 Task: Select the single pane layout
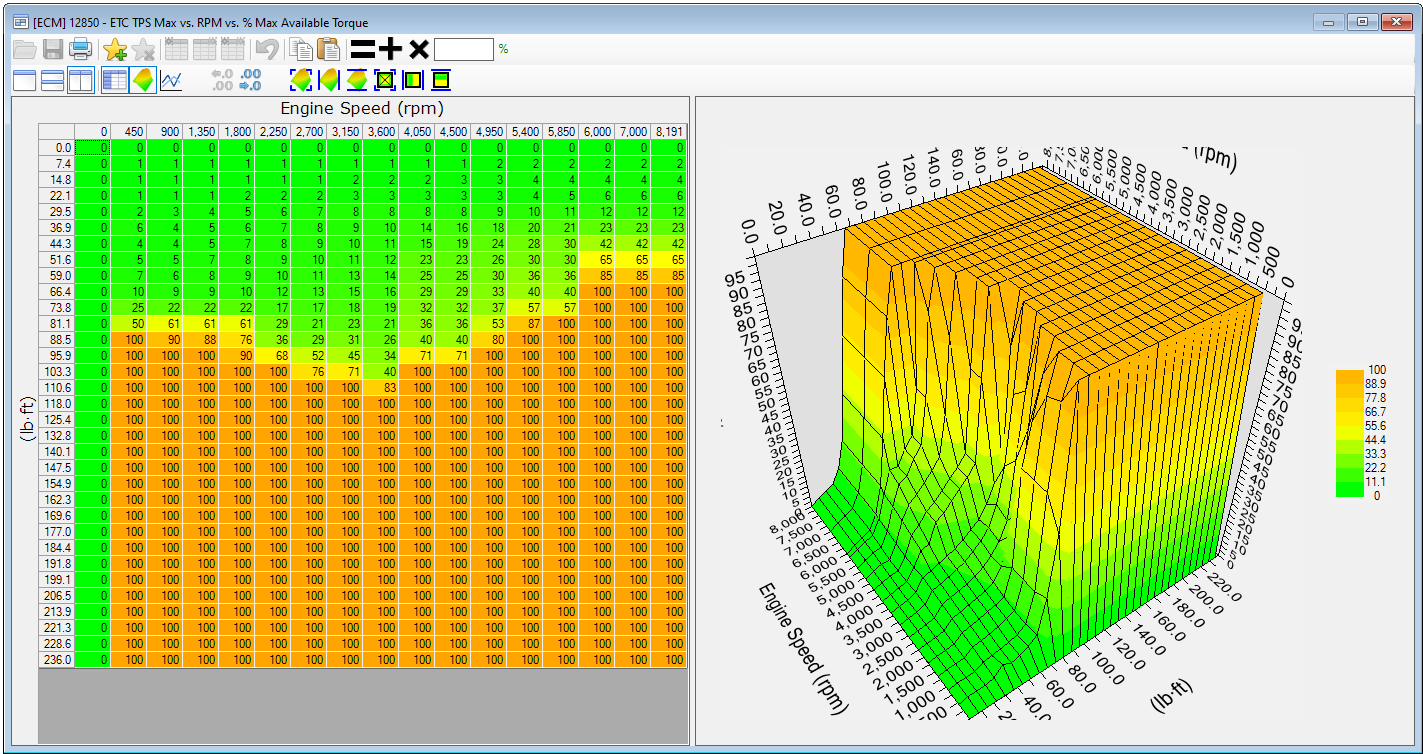[x=24, y=81]
